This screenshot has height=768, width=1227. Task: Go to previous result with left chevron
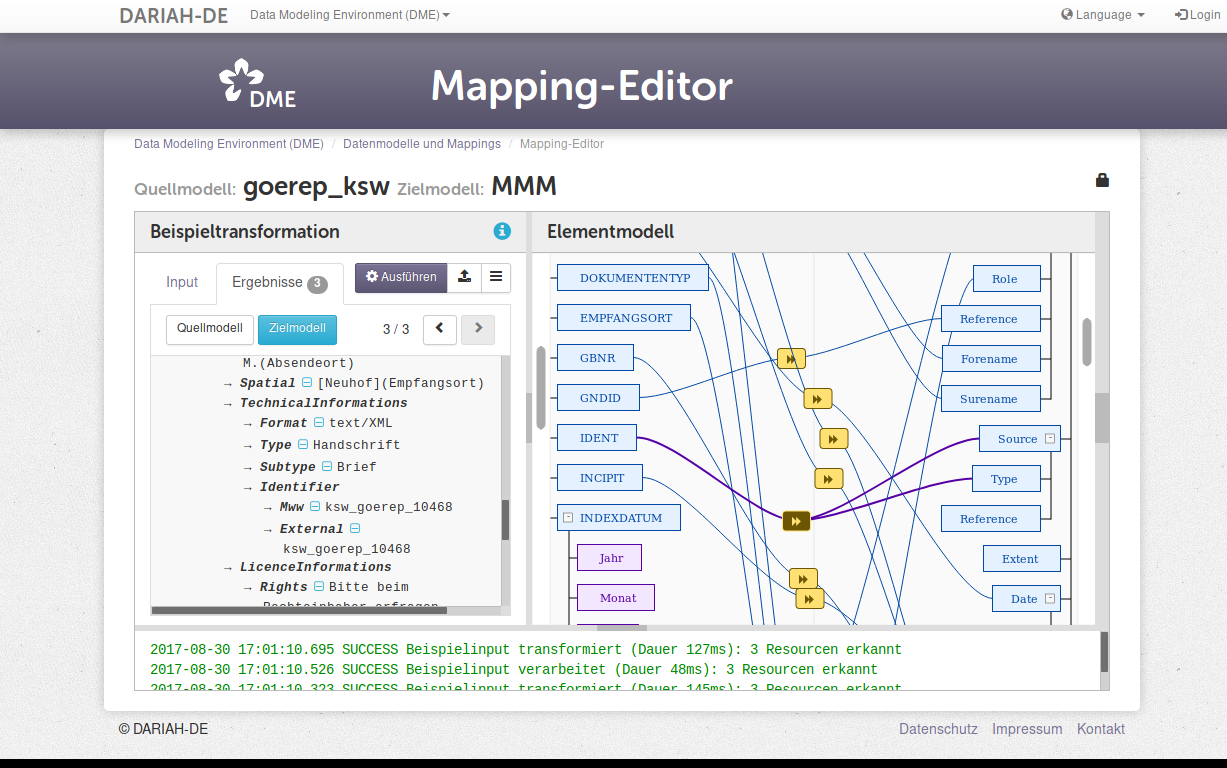coord(440,328)
